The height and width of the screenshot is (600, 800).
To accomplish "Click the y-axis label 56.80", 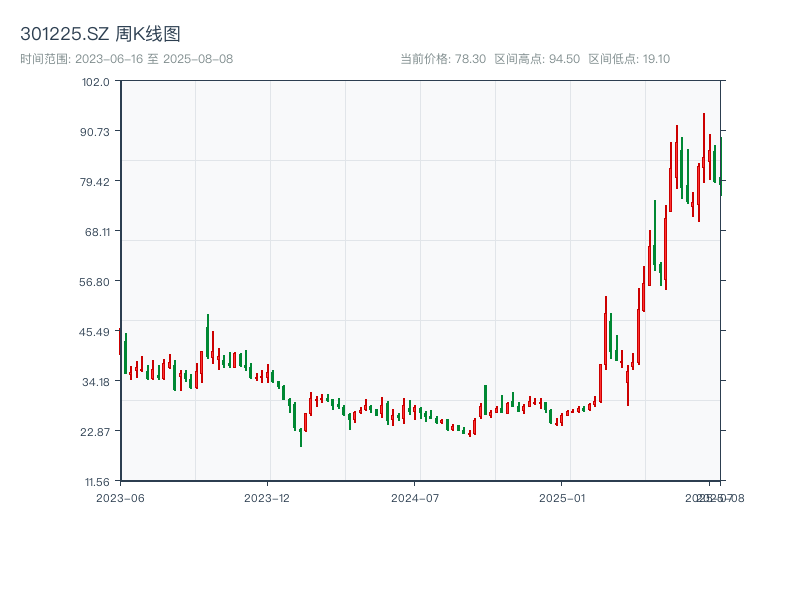I will coord(94,282).
